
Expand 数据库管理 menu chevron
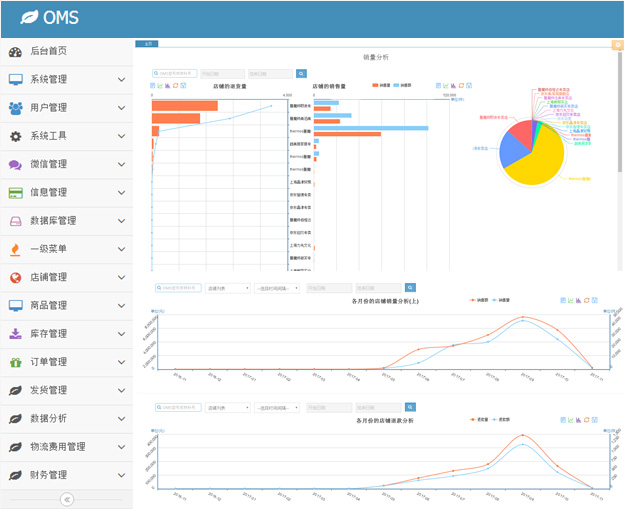click(x=122, y=221)
